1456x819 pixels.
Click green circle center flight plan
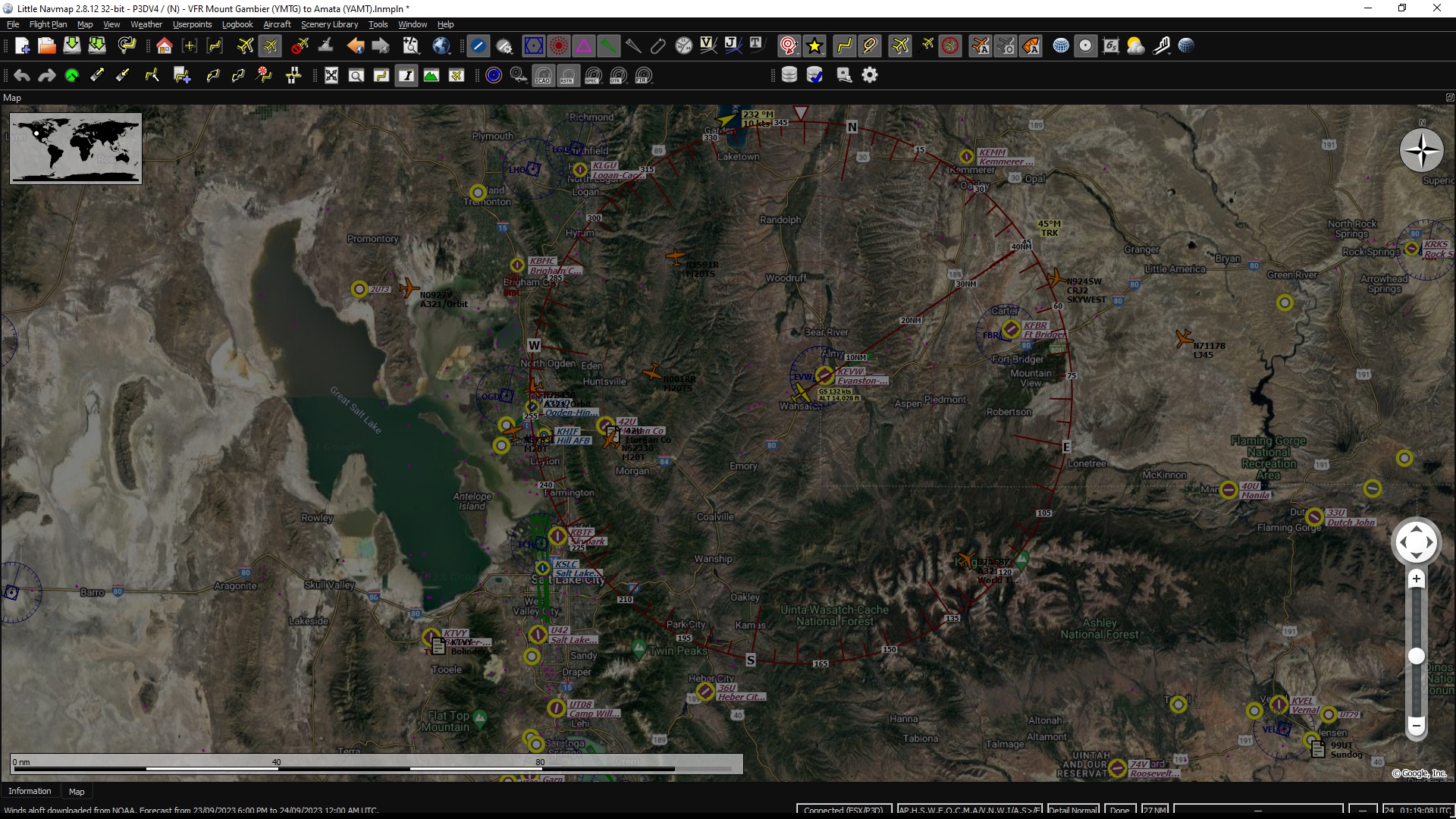tap(72, 76)
